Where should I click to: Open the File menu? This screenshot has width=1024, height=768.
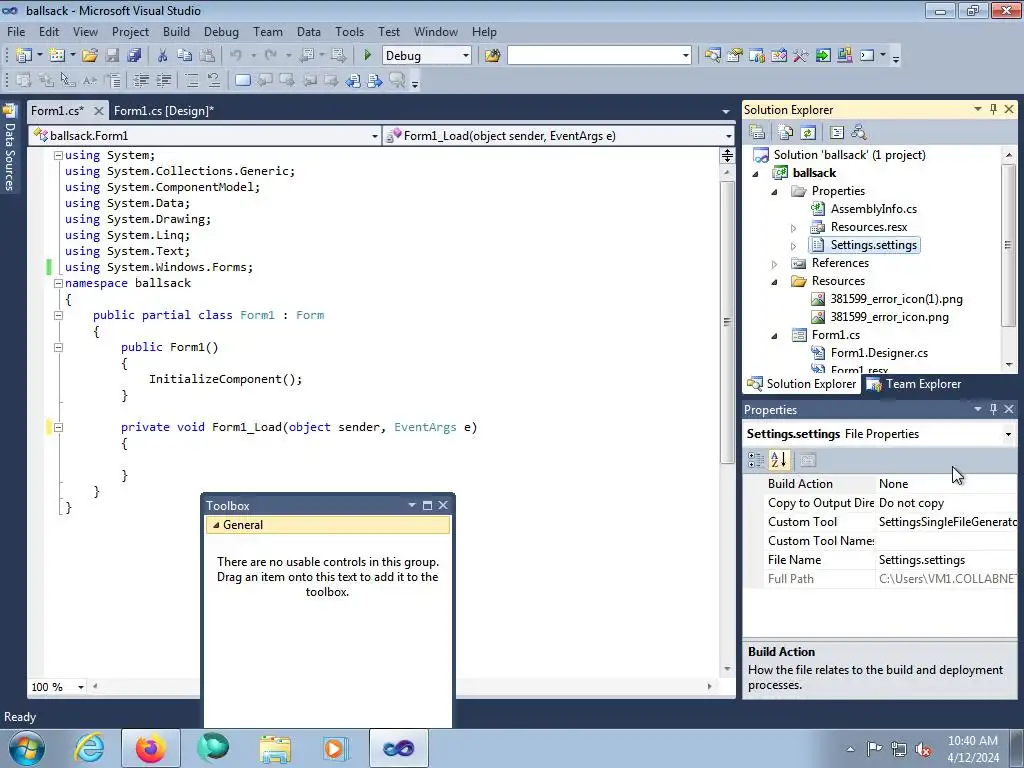(x=16, y=31)
